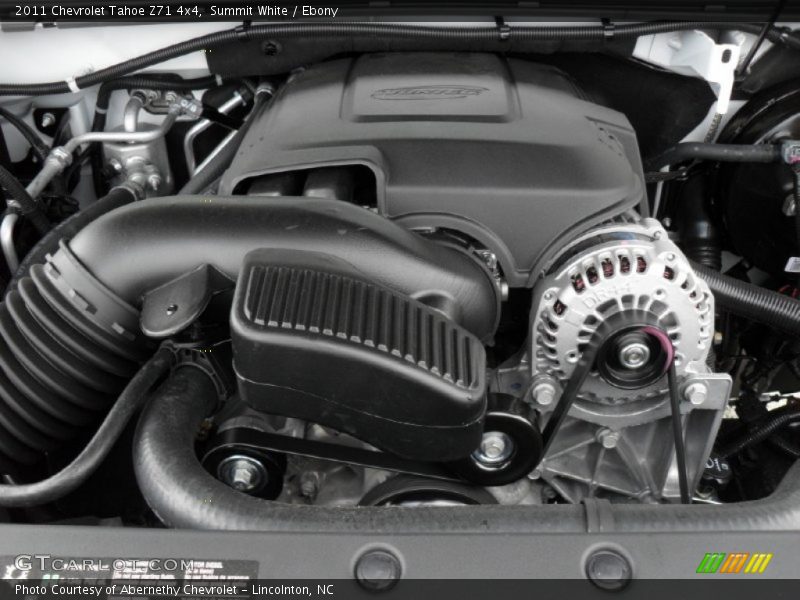Click the "2011 Chevrolet Tahoe Z71 4x4" title text
The height and width of the screenshot is (600, 800).
pos(103,11)
